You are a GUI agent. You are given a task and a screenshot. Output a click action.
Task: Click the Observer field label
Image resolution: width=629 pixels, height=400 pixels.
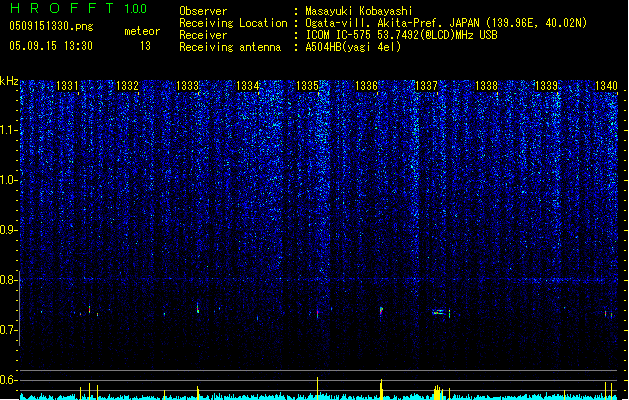[x=203, y=11]
